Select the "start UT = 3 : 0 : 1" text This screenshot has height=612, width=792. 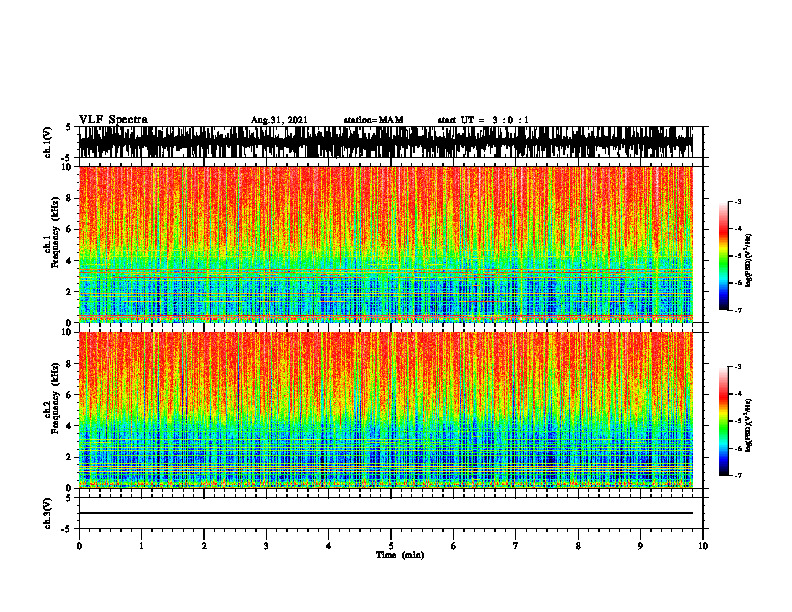(482, 120)
